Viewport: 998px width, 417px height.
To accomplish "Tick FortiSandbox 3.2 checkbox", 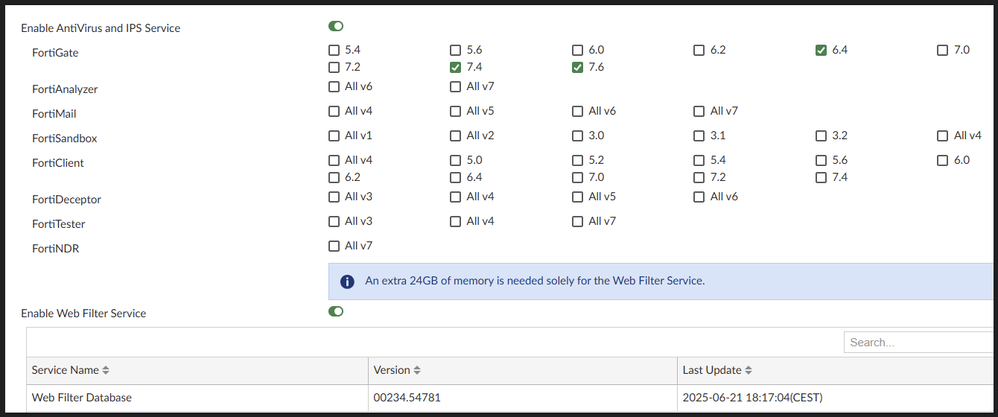I will [x=821, y=136].
